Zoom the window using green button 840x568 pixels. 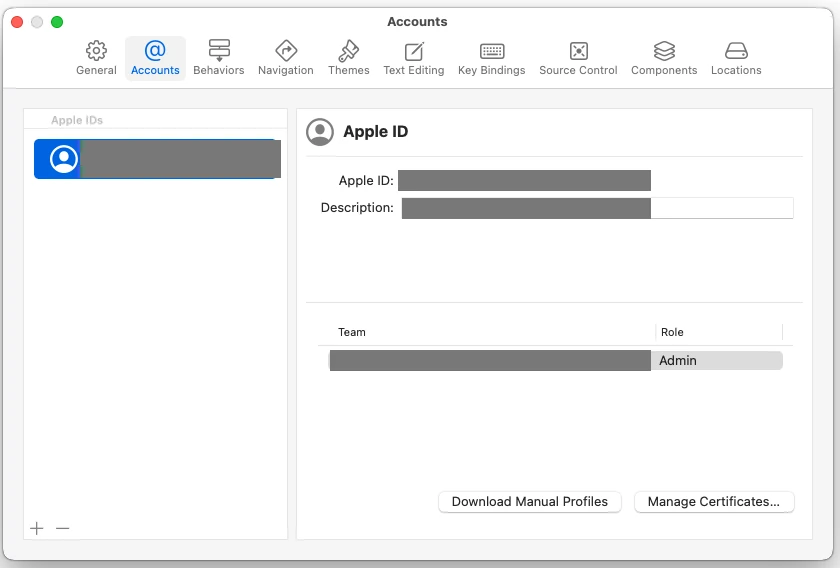[57, 22]
